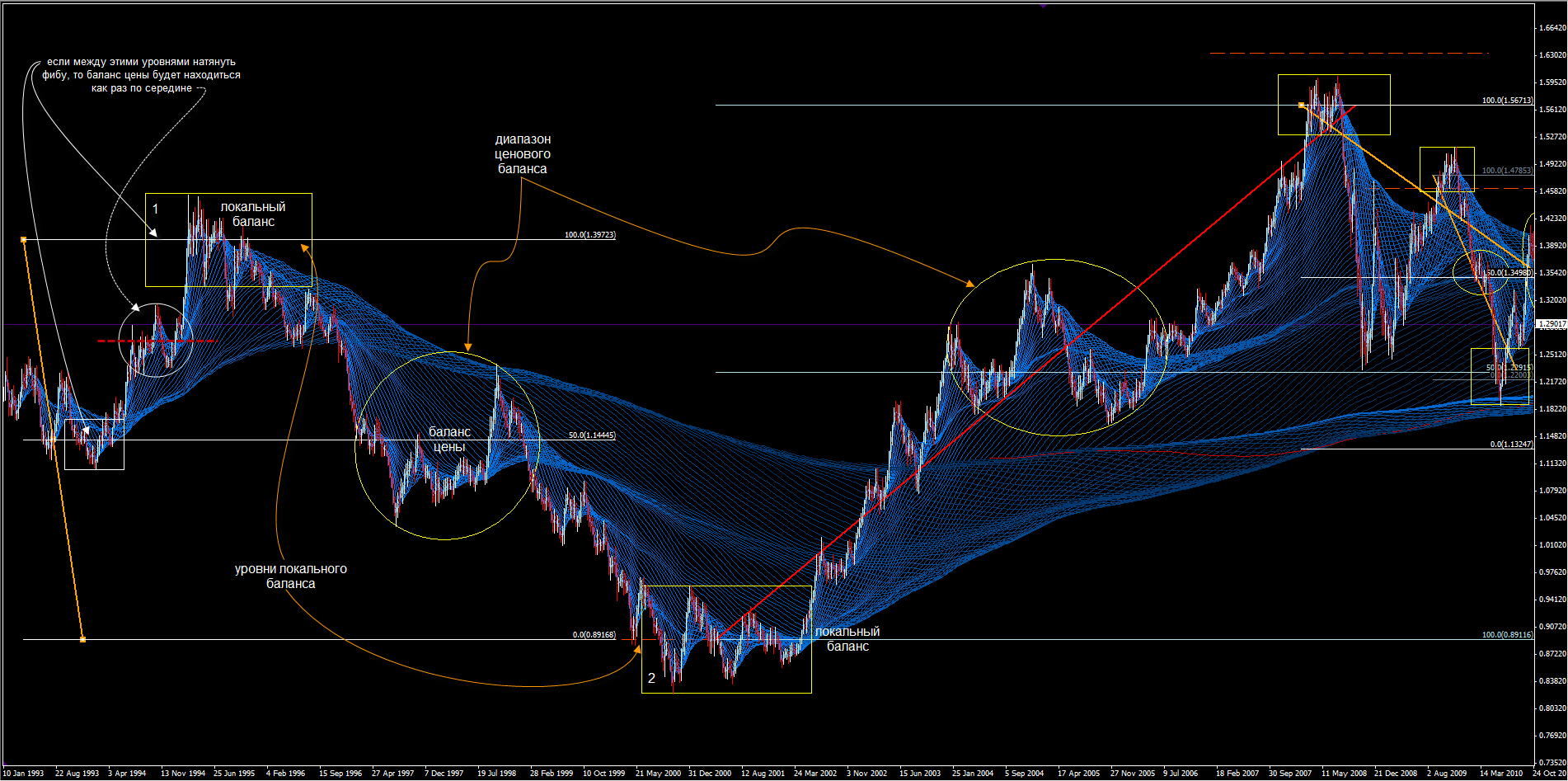Click the 'баланс цены' text label

coord(449,440)
